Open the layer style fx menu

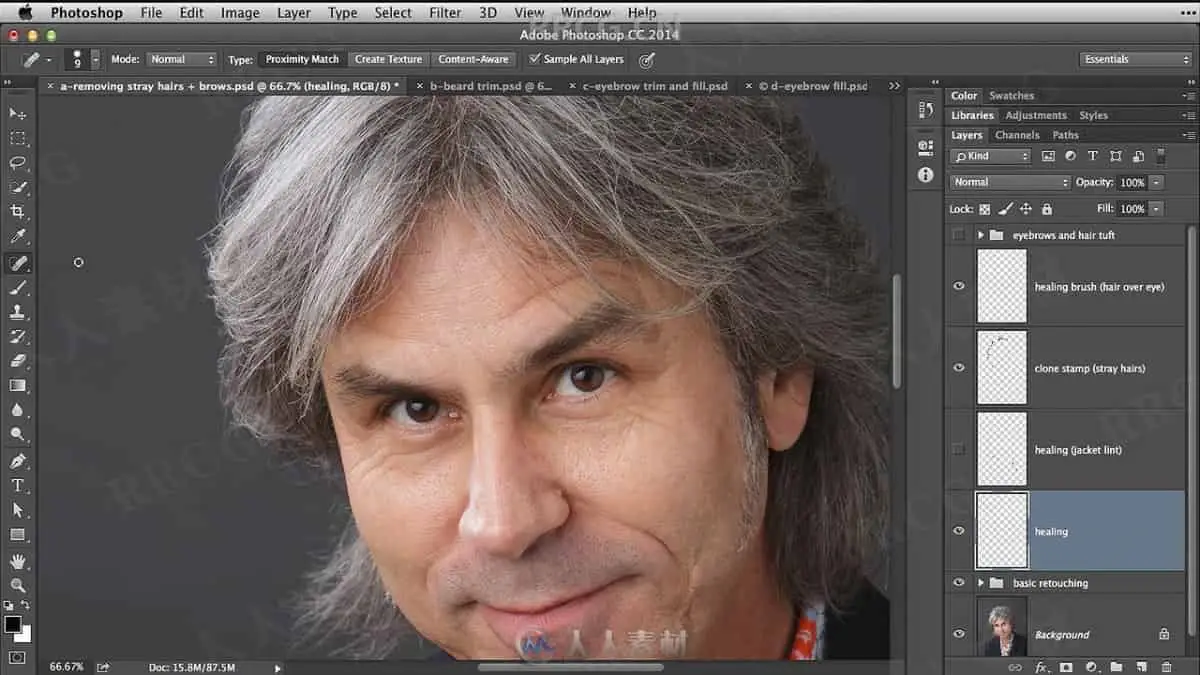tap(1041, 667)
